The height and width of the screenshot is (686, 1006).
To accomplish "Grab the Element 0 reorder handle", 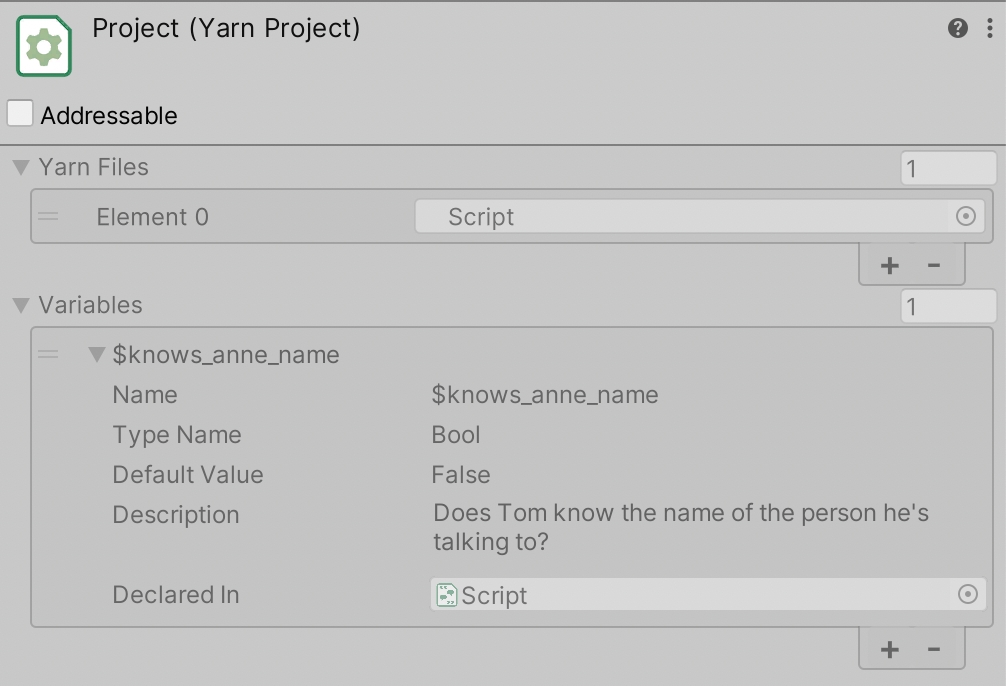I will 48,216.
